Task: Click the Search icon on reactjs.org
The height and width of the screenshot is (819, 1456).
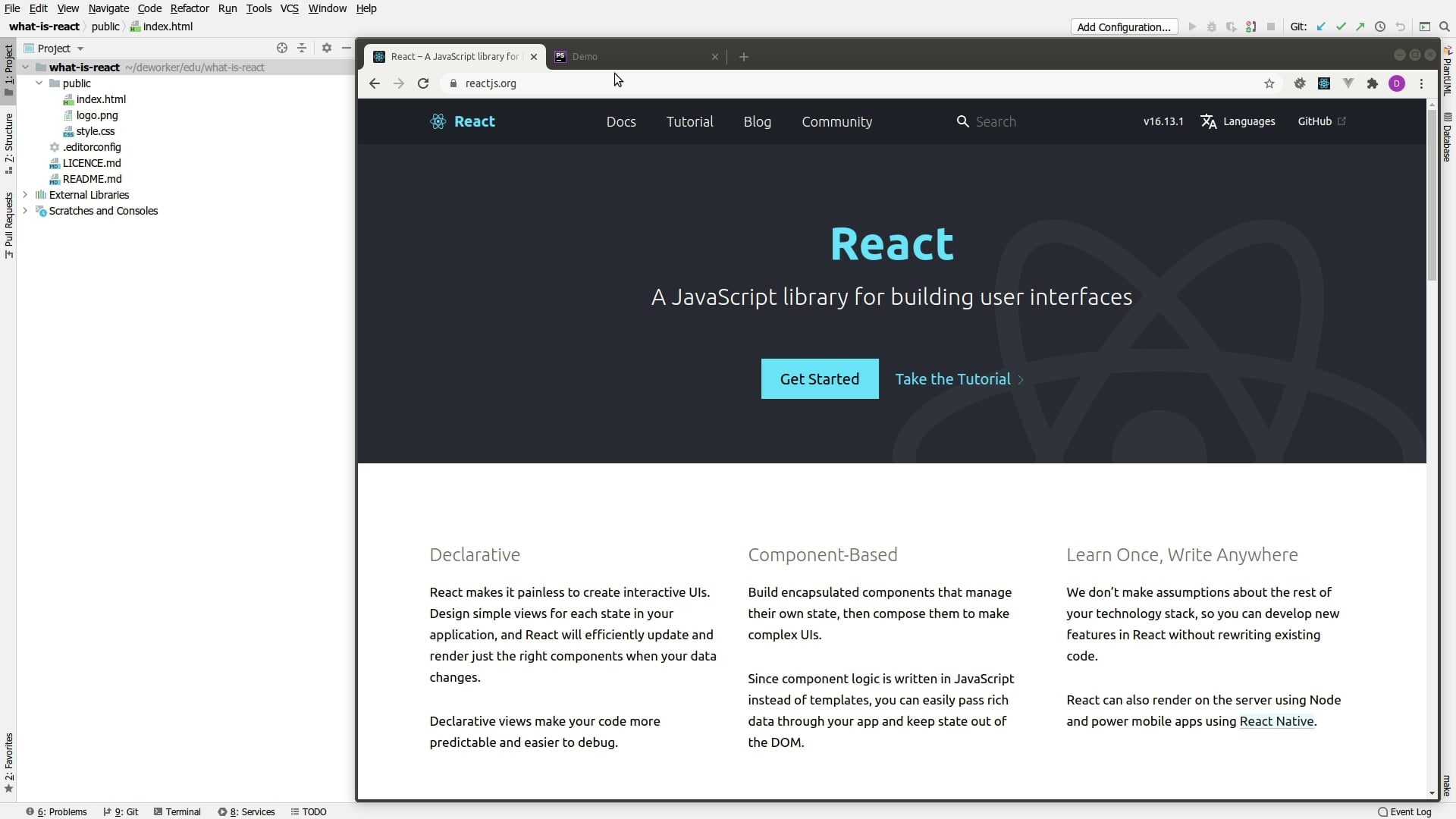Action: pos(962,121)
